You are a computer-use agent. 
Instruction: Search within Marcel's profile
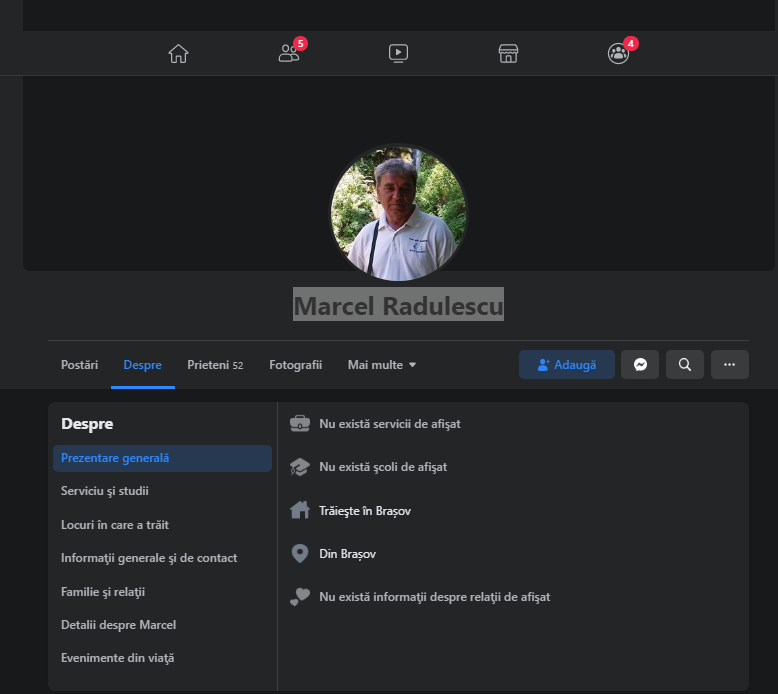point(685,365)
